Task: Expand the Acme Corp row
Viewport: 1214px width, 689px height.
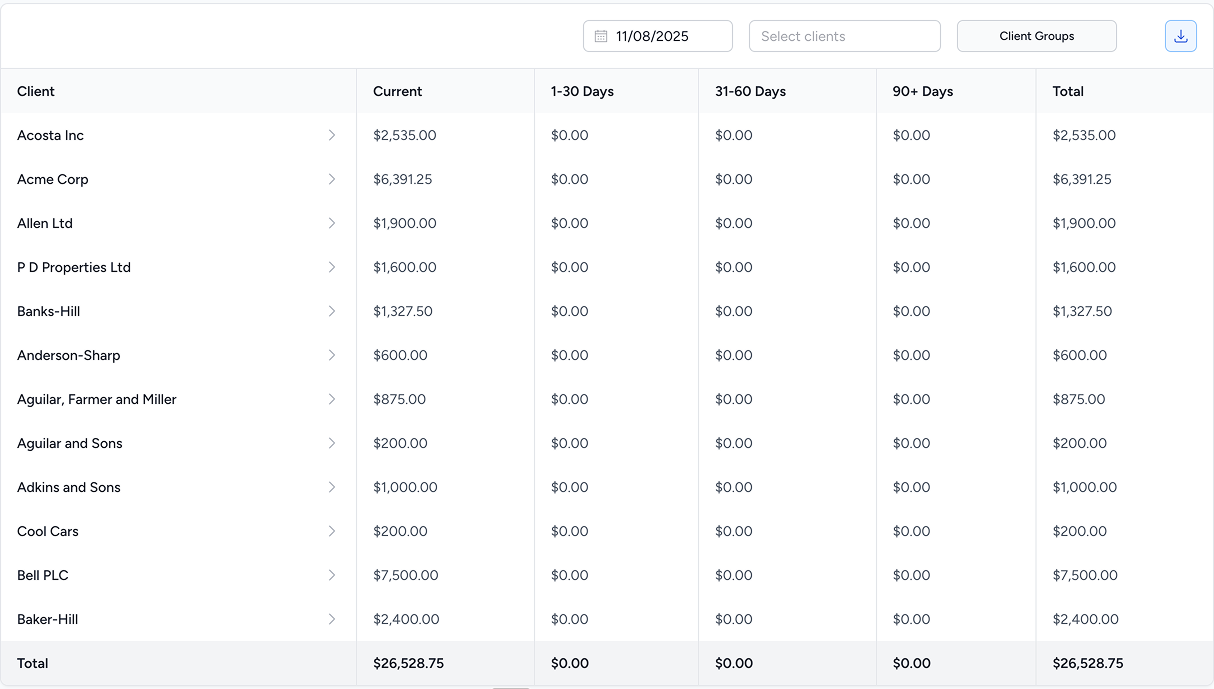Action: tap(332, 179)
